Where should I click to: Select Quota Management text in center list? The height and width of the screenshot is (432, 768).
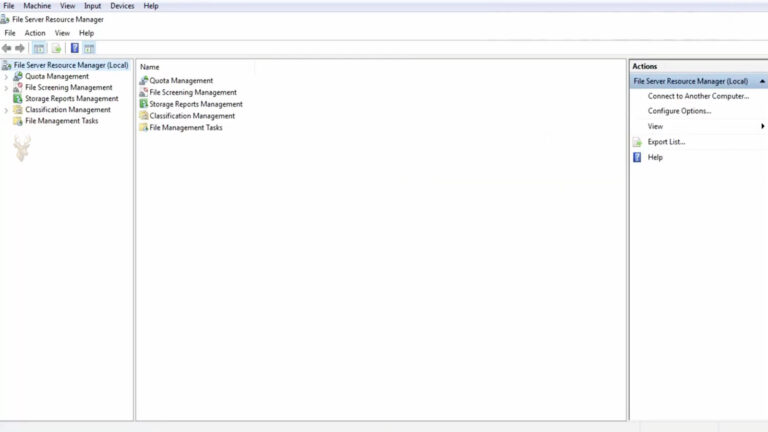click(x=181, y=80)
